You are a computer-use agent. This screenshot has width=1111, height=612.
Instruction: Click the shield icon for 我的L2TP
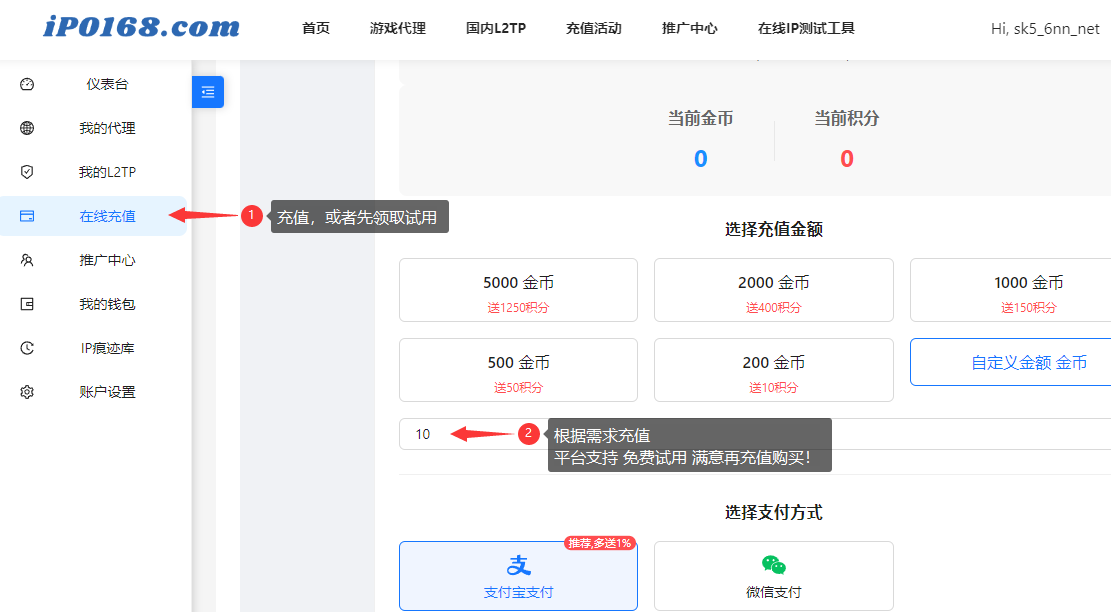coord(27,172)
